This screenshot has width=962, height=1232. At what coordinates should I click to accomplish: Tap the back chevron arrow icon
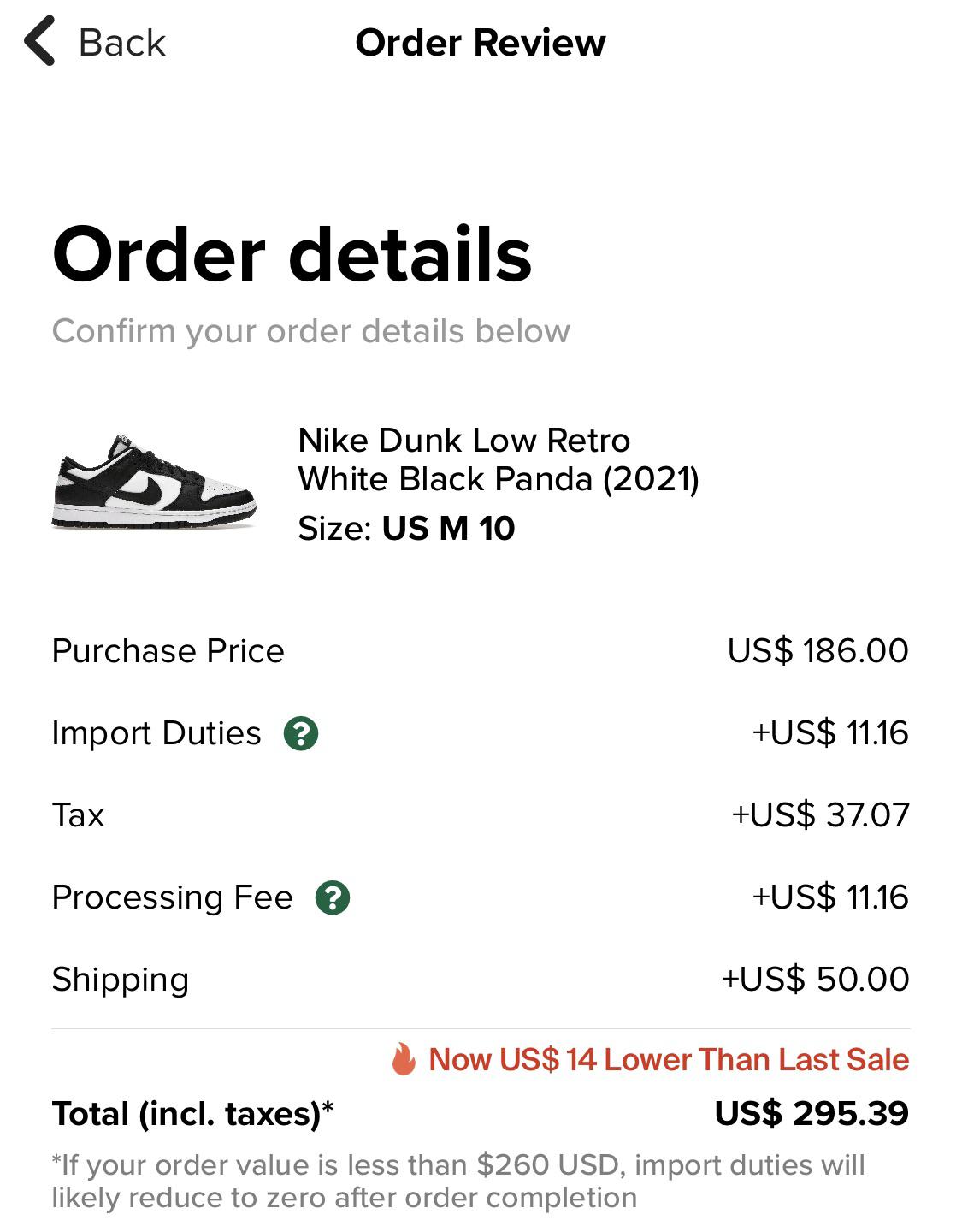click(40, 41)
